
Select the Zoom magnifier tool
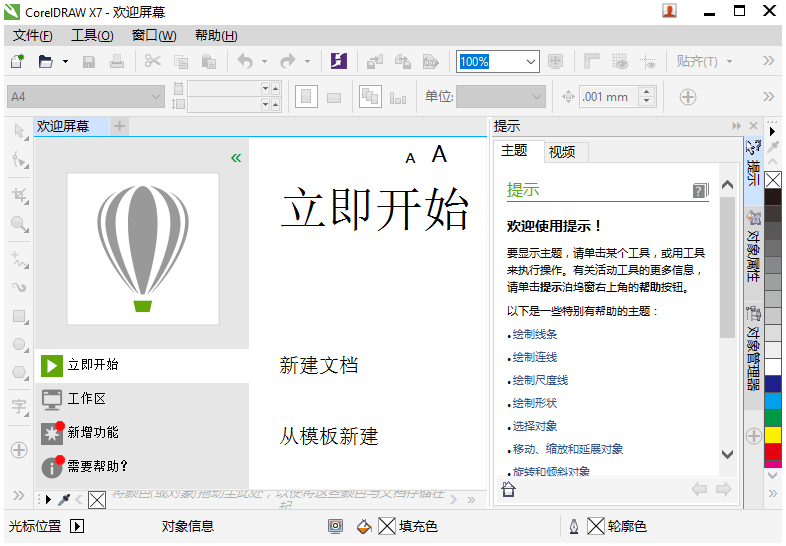coord(20,224)
